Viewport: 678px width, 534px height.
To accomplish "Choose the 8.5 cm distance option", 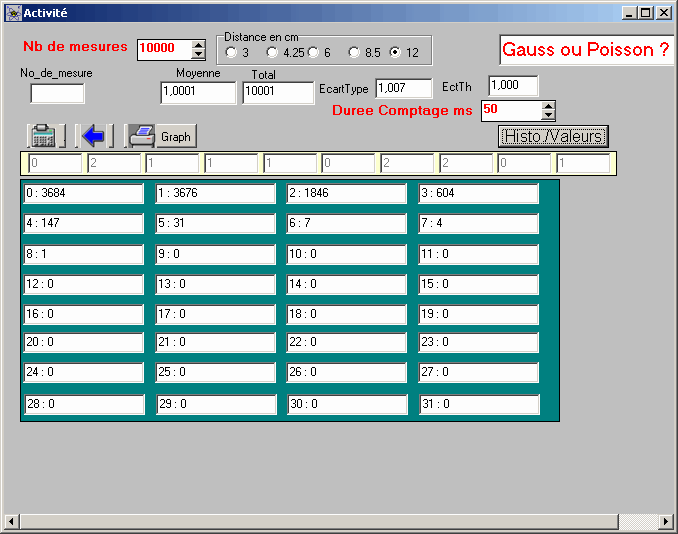I will pyautogui.click(x=354, y=52).
